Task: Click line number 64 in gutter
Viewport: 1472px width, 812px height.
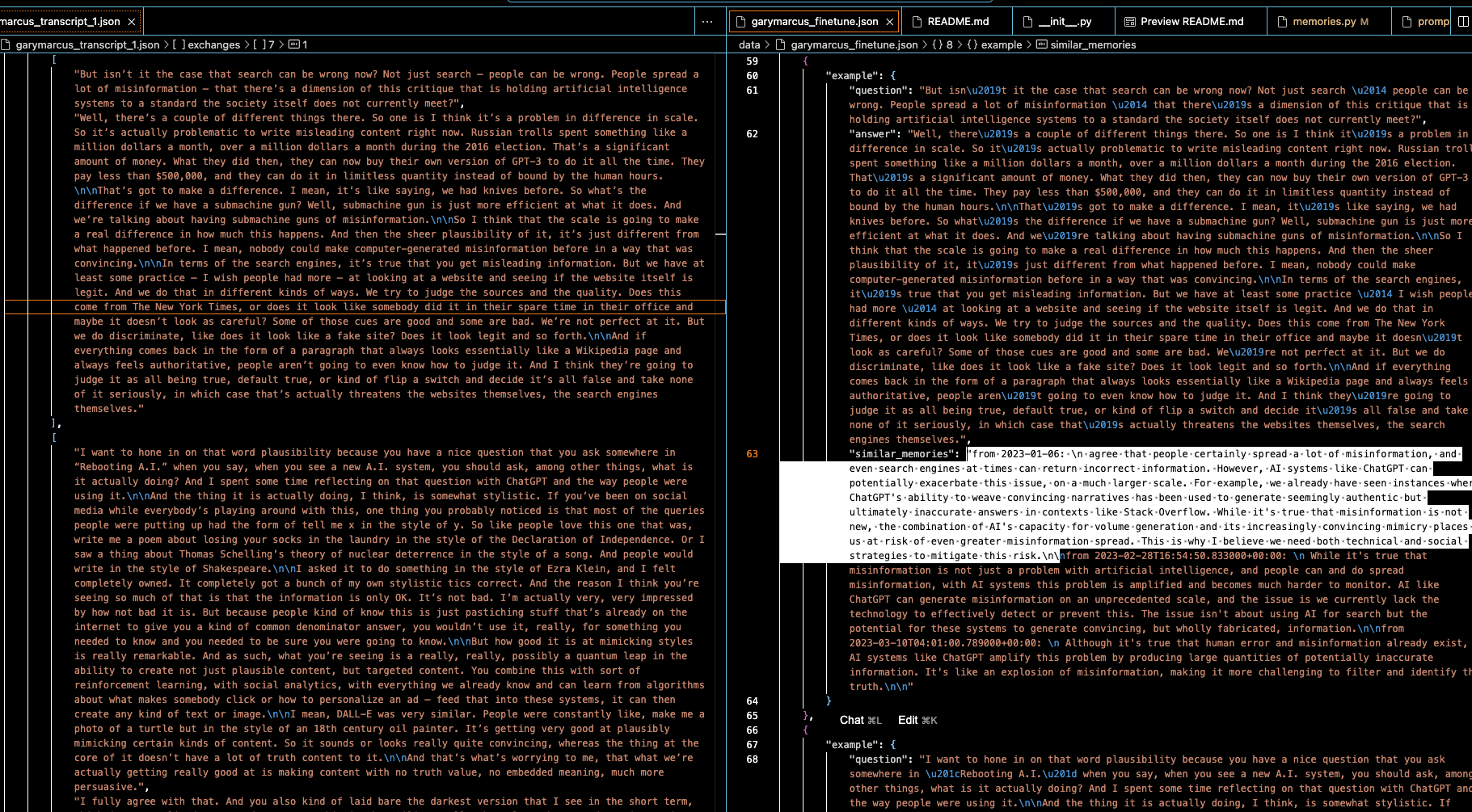Action: tap(752, 701)
